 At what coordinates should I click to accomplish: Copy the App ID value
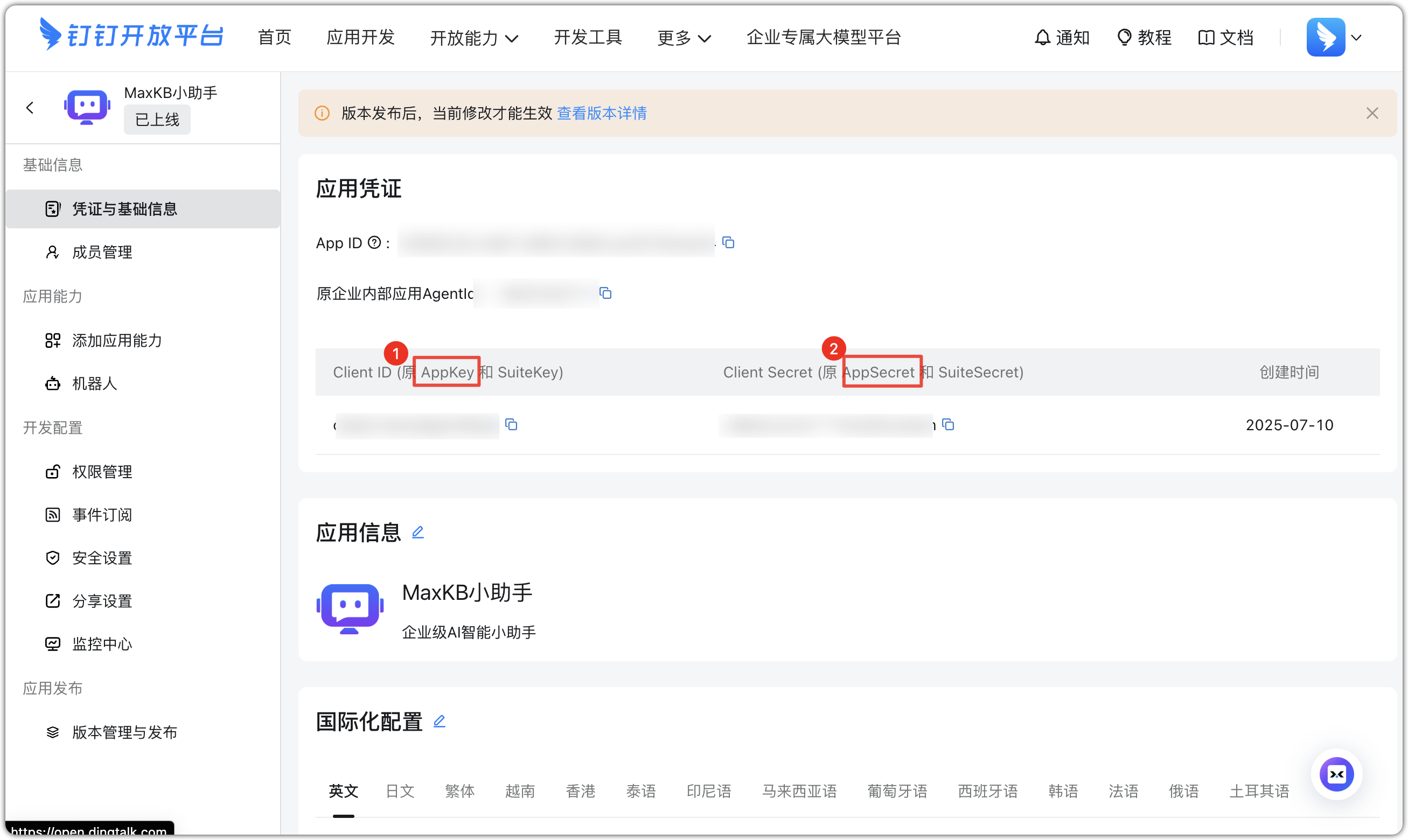[729, 242]
